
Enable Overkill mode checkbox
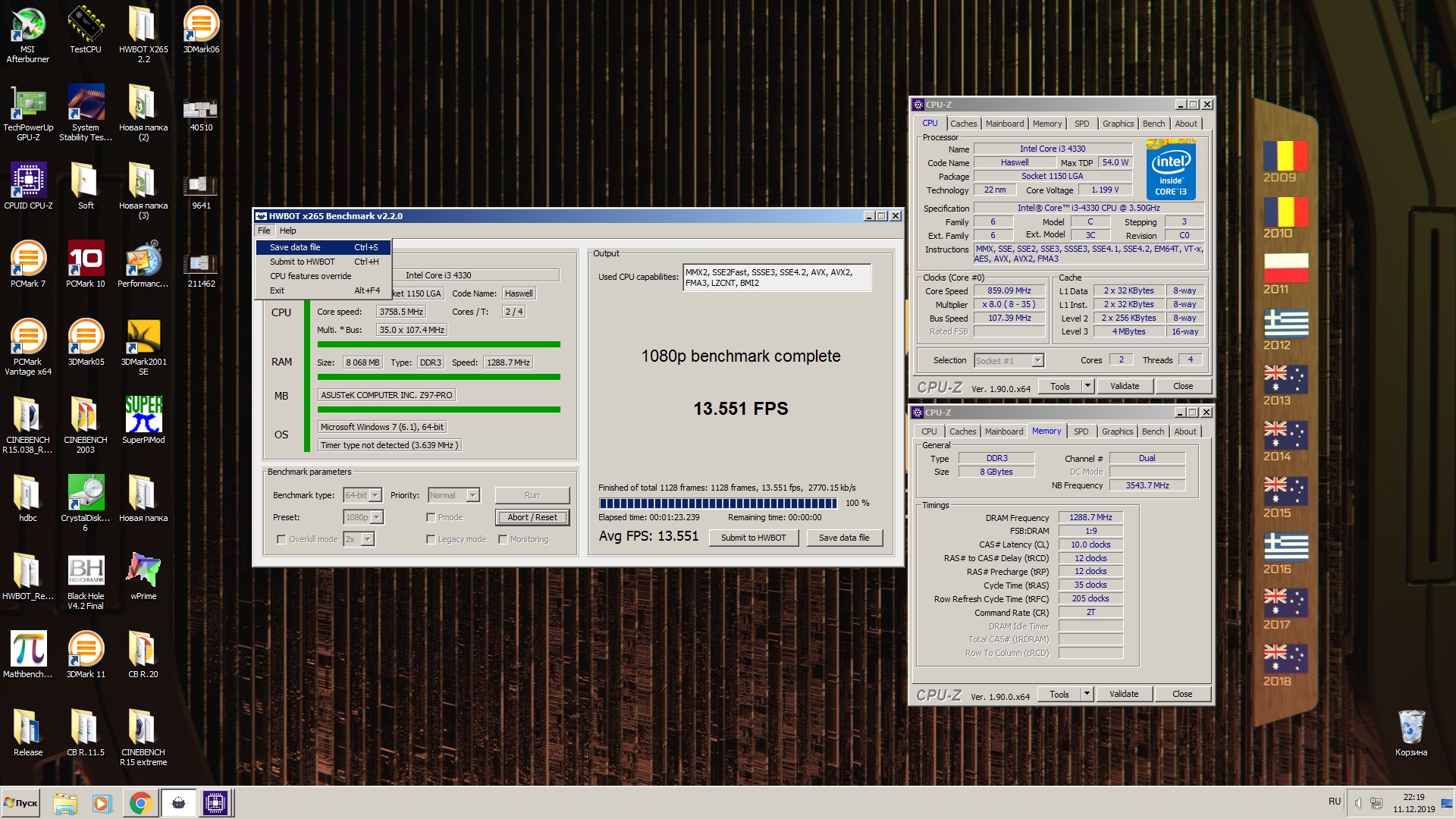281,539
